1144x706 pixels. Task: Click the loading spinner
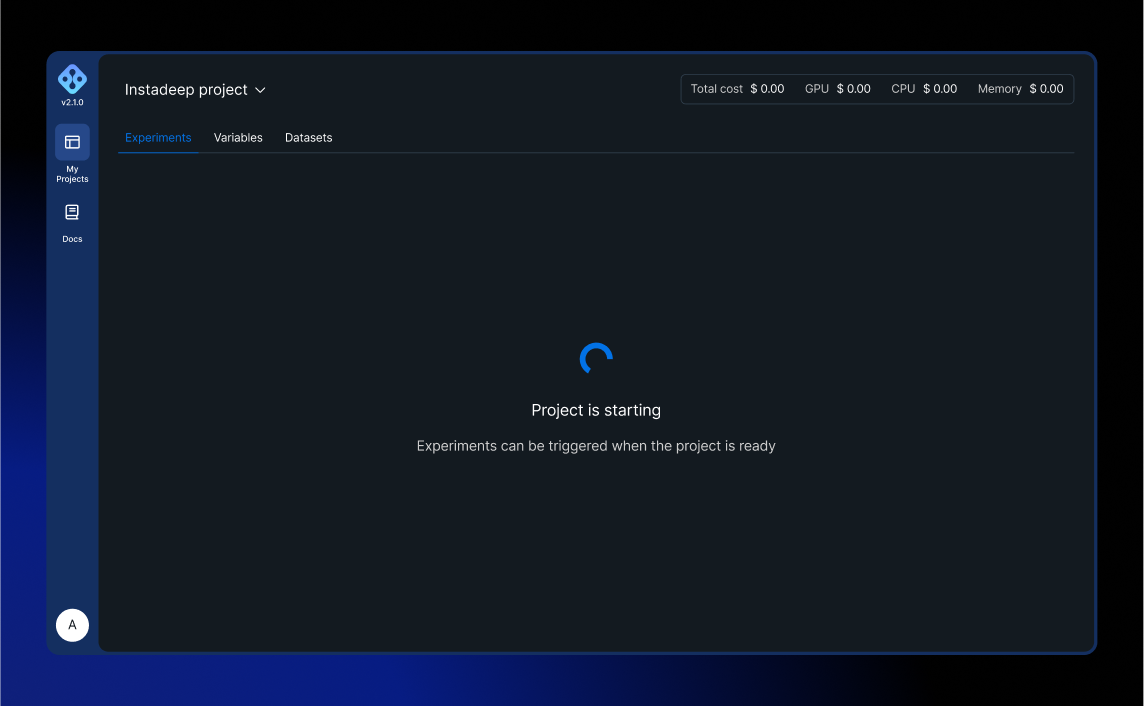click(x=596, y=358)
